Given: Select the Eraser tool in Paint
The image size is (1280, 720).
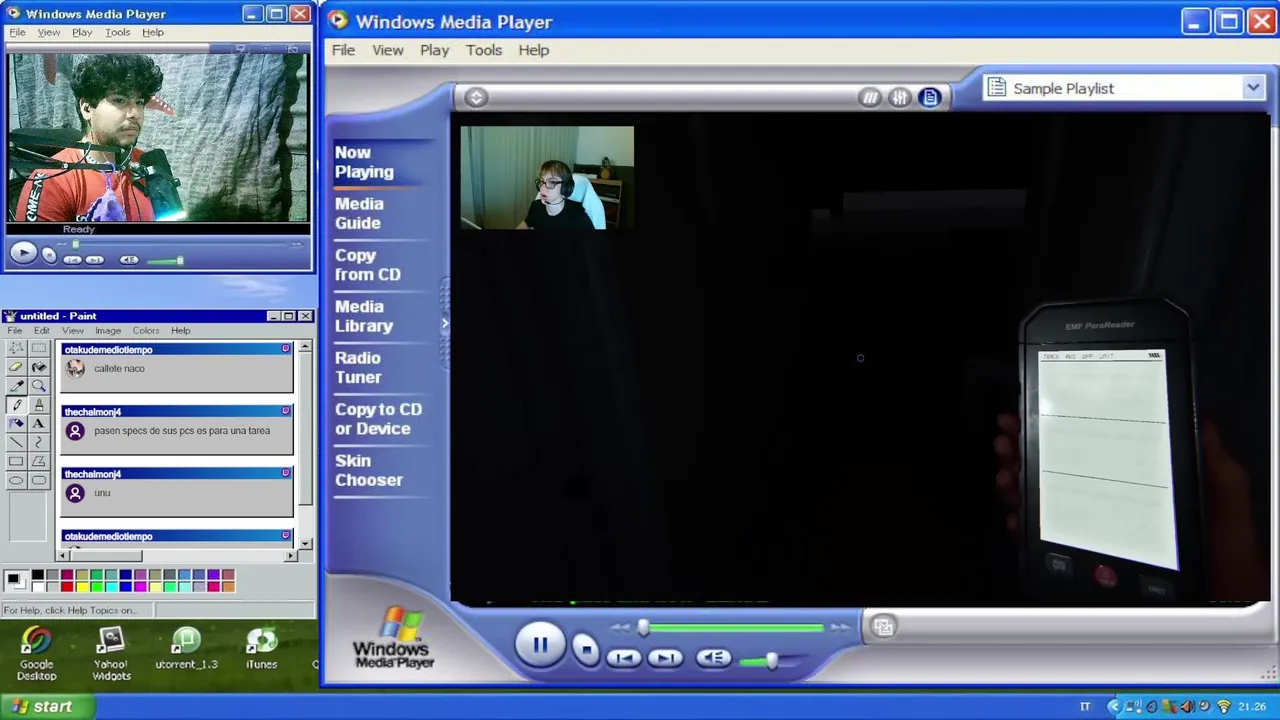Looking at the screenshot, I should coord(17,367).
